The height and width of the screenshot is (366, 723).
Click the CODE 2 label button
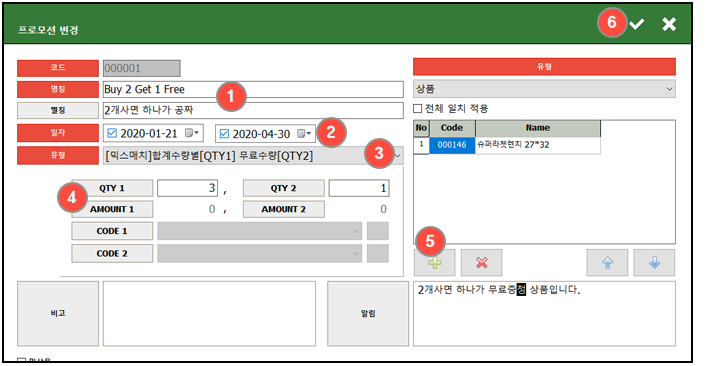point(112,254)
